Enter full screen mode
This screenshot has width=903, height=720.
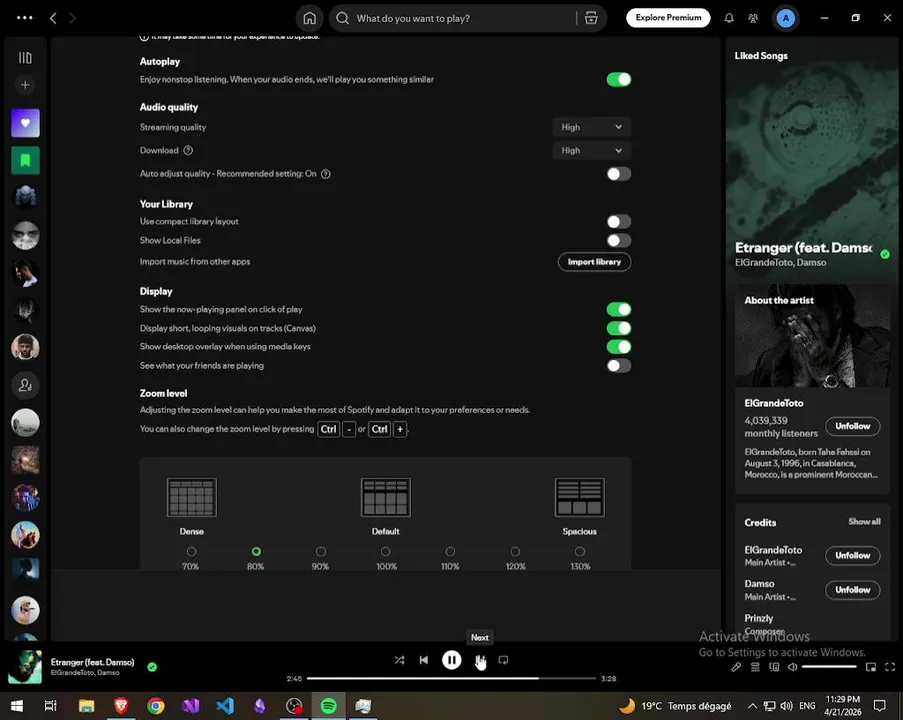(x=890, y=667)
